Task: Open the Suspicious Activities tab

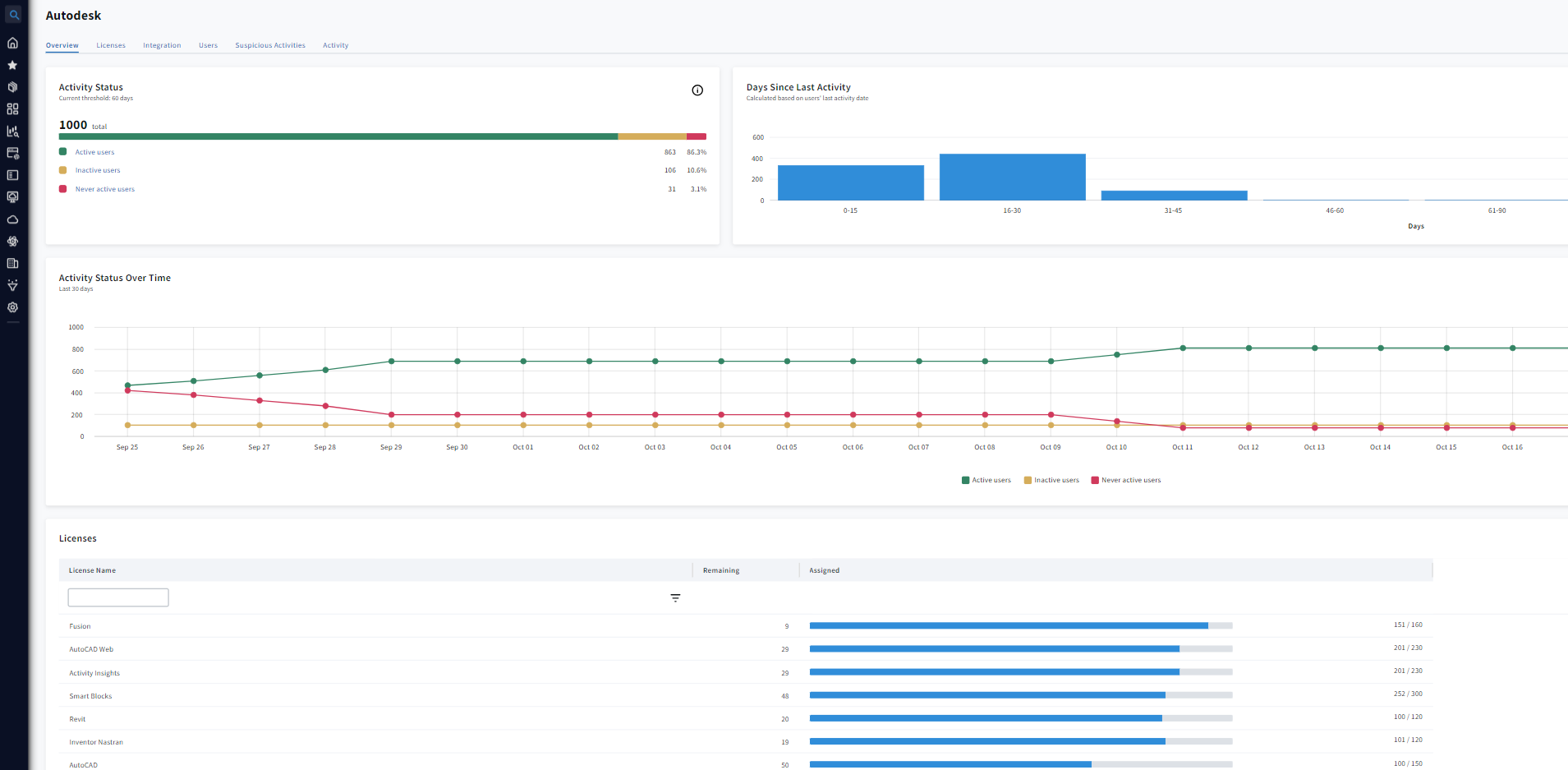Action: [x=270, y=45]
